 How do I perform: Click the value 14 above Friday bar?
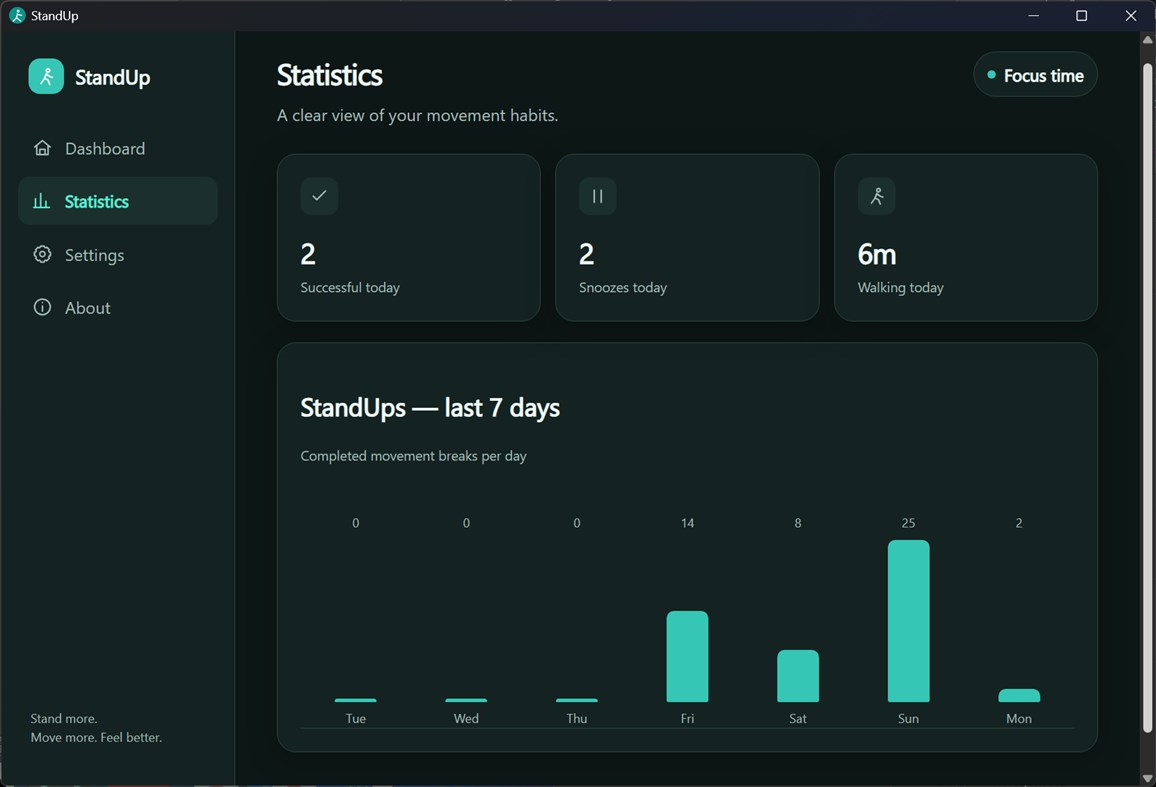(687, 523)
